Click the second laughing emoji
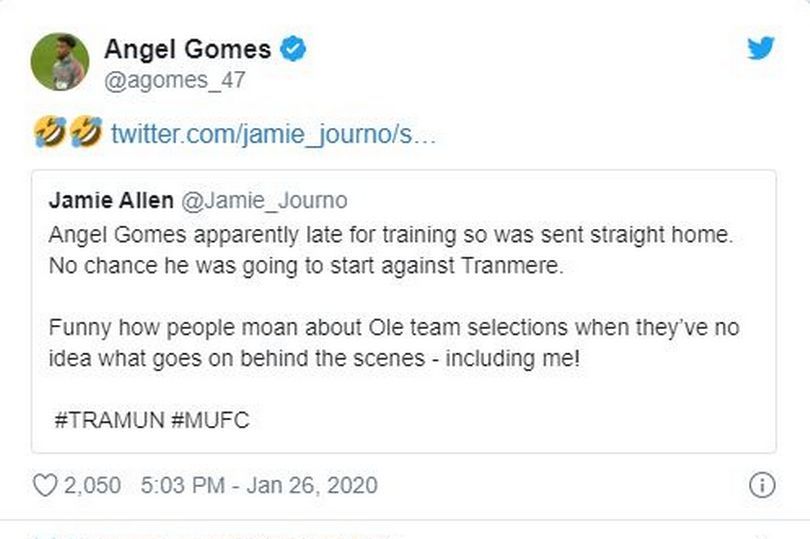 click(86, 131)
